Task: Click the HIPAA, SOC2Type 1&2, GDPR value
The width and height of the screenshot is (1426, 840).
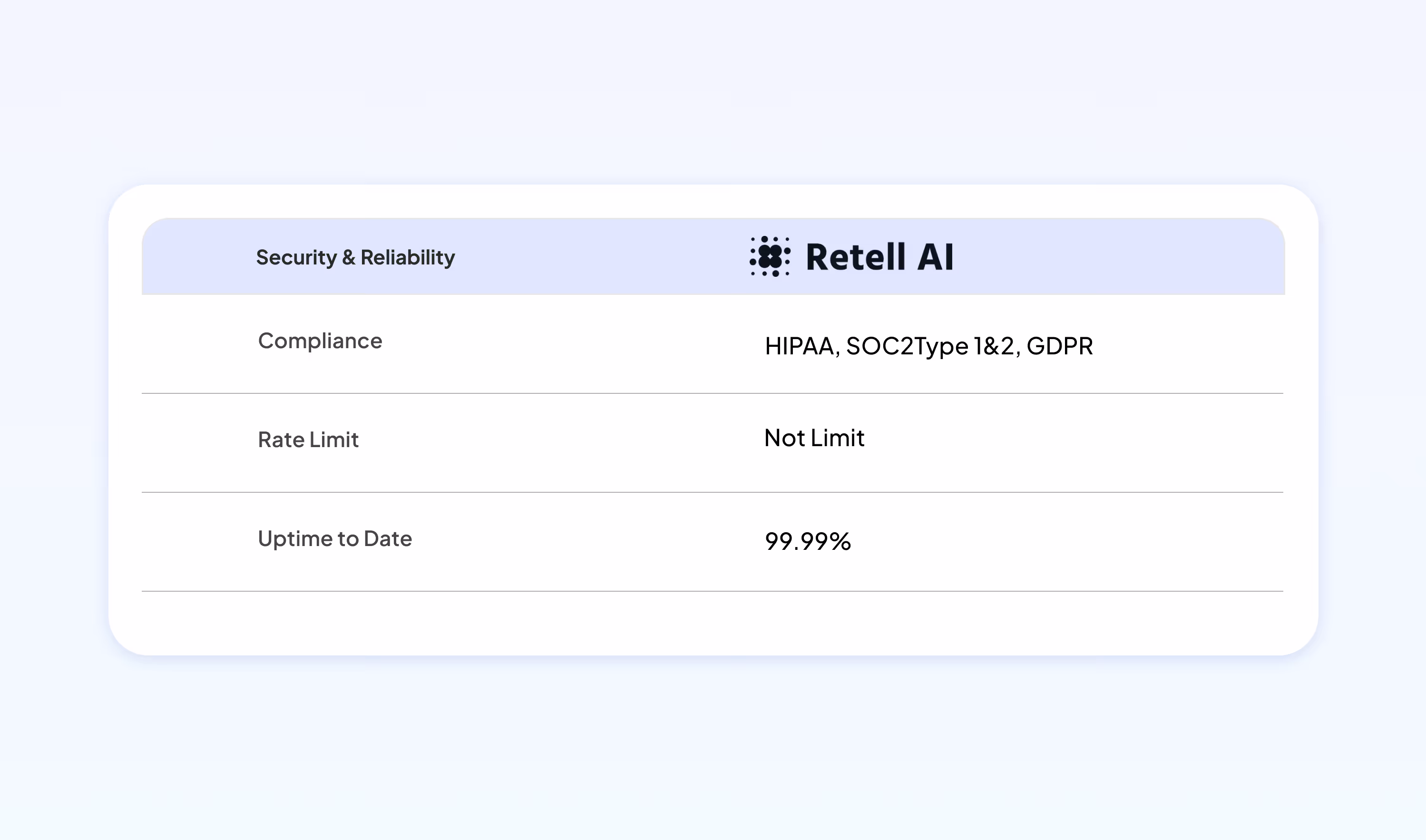Action: pos(928,346)
